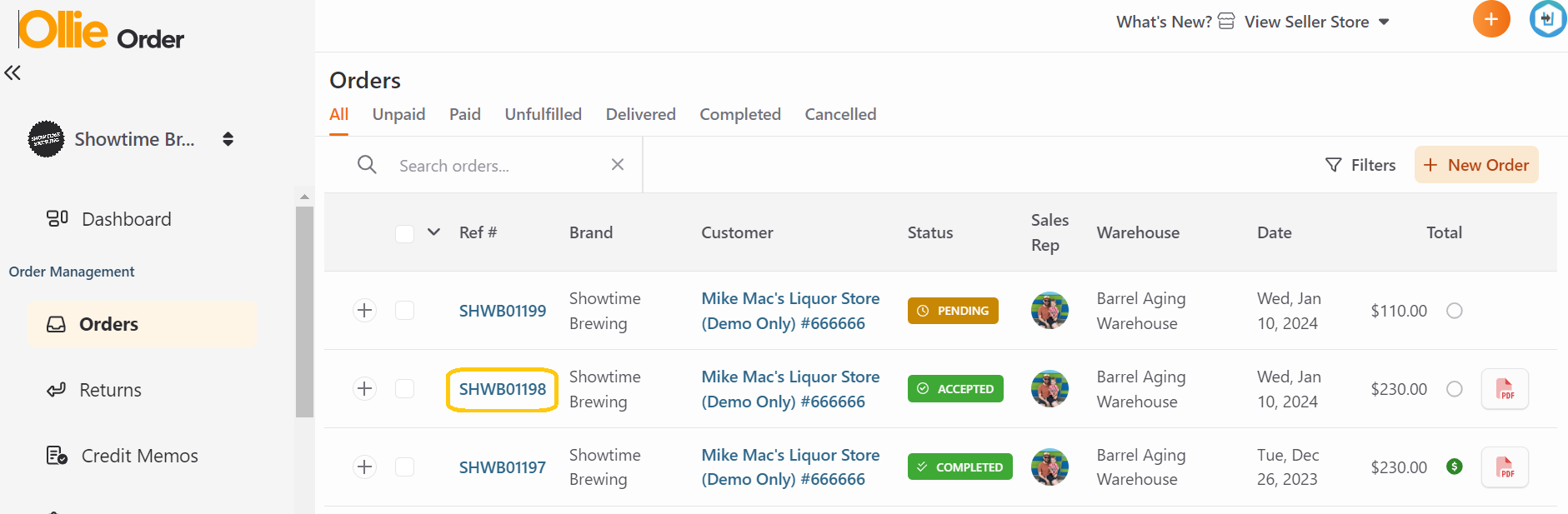Switch to the All orders tab
The width and height of the screenshot is (1568, 514).
(x=338, y=114)
